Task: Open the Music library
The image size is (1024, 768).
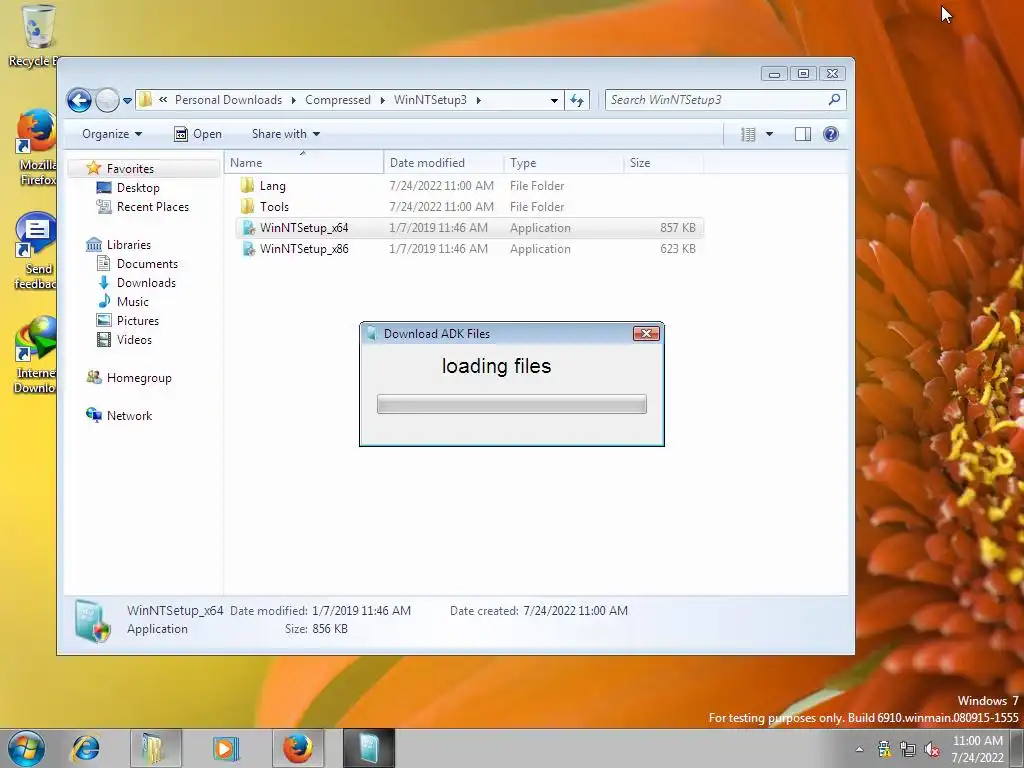Action: [x=133, y=301]
